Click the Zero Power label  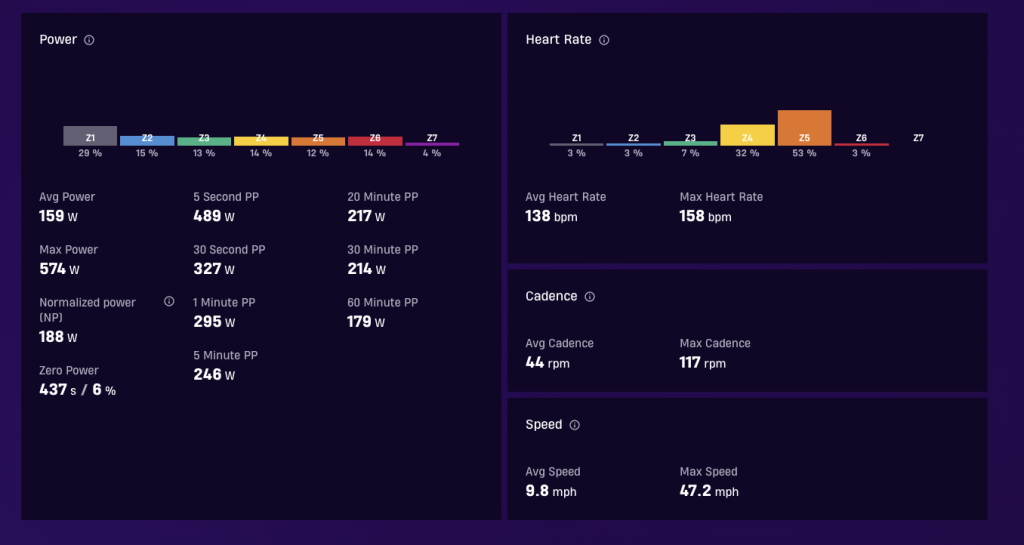pyautogui.click(x=69, y=370)
